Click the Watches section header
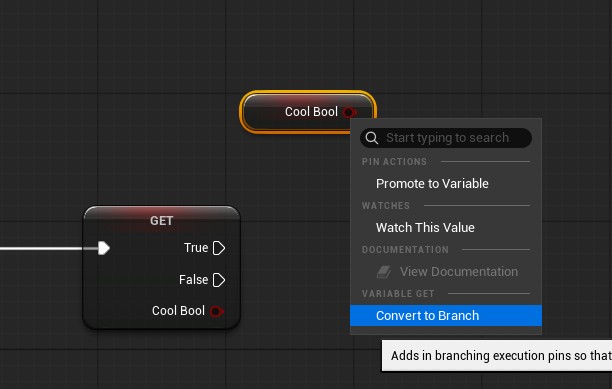The width and height of the screenshot is (612, 389). [x=386, y=206]
